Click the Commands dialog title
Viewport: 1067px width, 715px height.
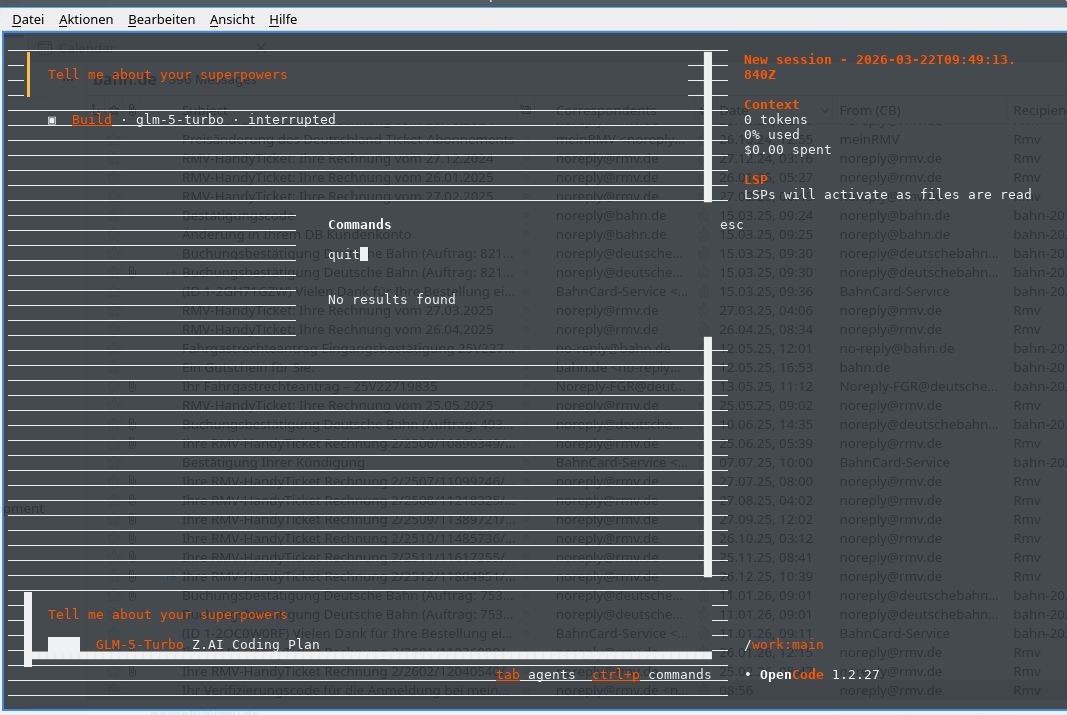359,224
